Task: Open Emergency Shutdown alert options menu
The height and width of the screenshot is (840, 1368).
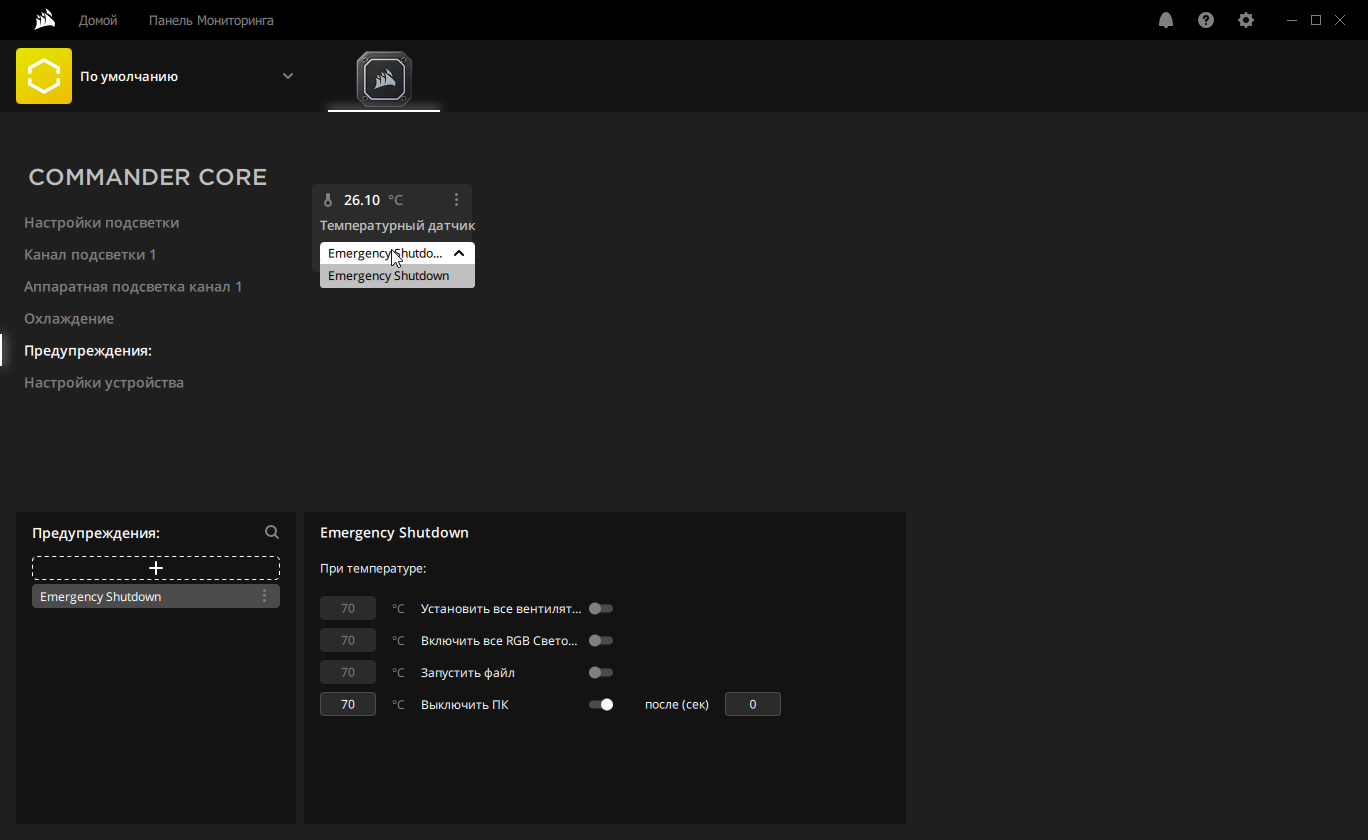Action: [x=265, y=596]
